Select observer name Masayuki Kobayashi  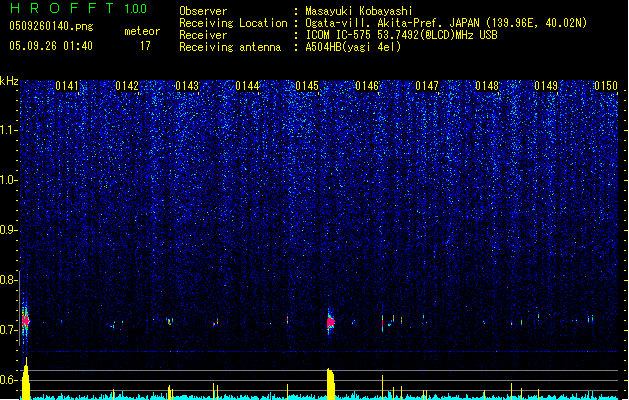click(359, 11)
